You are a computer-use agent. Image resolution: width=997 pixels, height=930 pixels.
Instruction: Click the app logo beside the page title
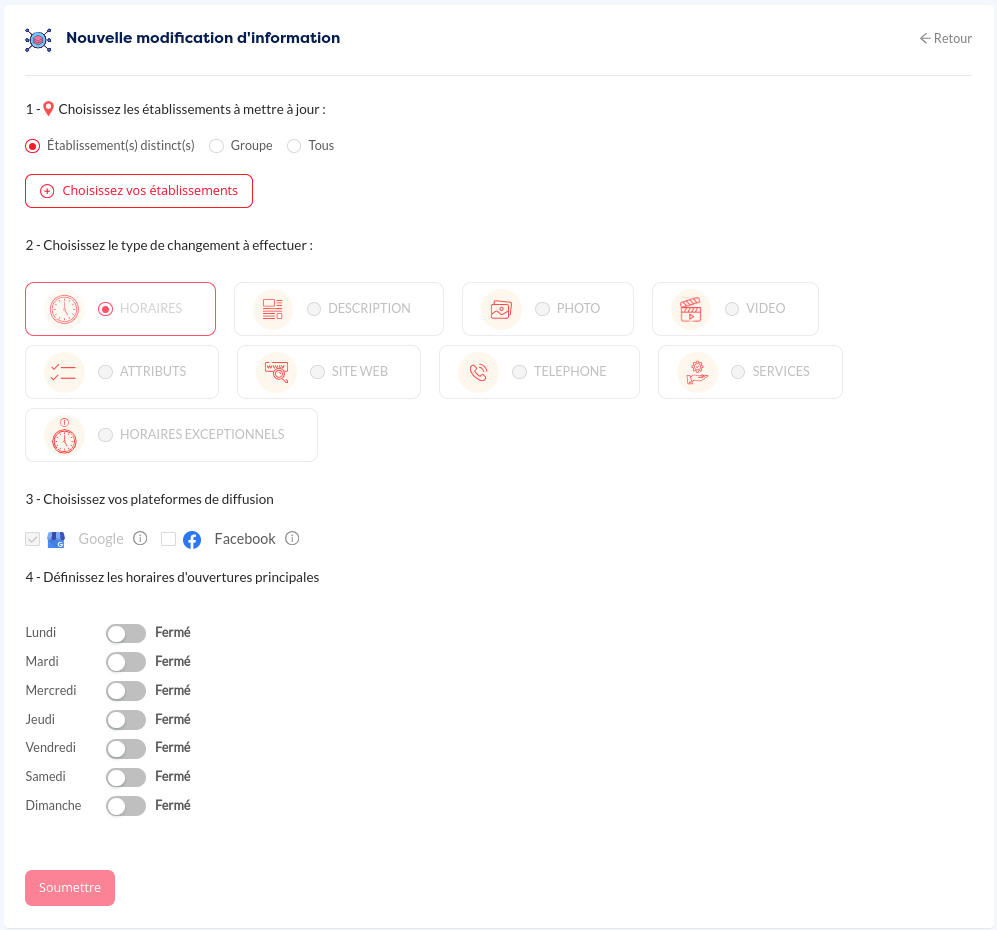(38, 40)
